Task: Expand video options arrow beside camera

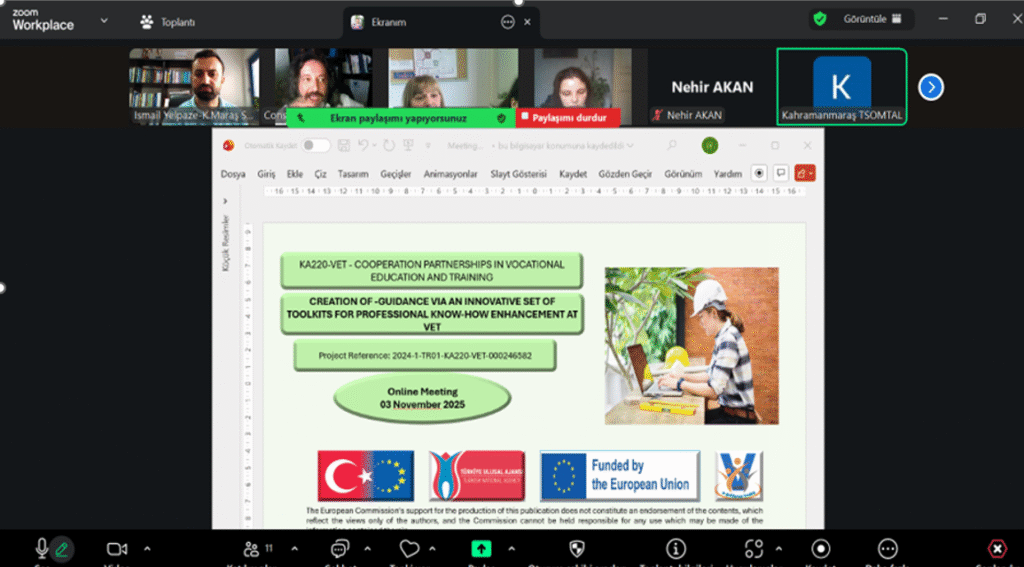Action: point(148,548)
